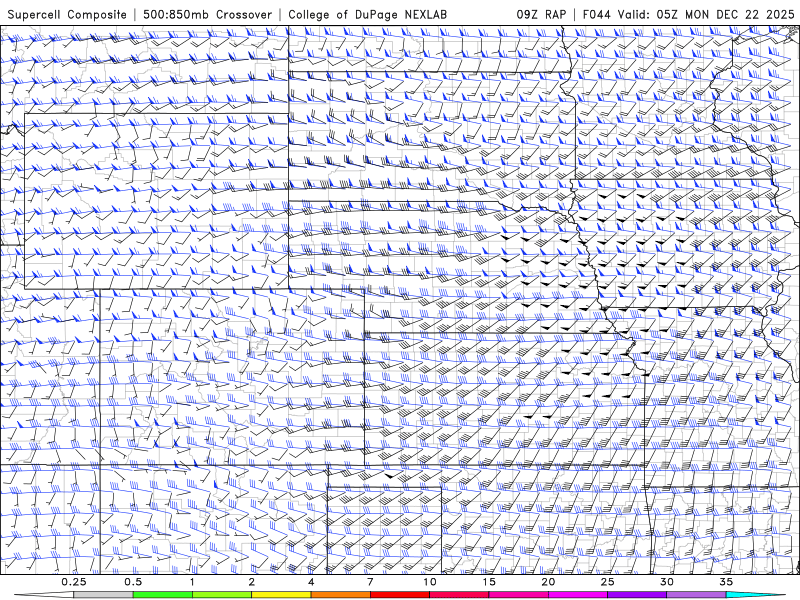Click the "10" color bar label
This screenshot has height=600, width=800.
[x=430, y=582]
